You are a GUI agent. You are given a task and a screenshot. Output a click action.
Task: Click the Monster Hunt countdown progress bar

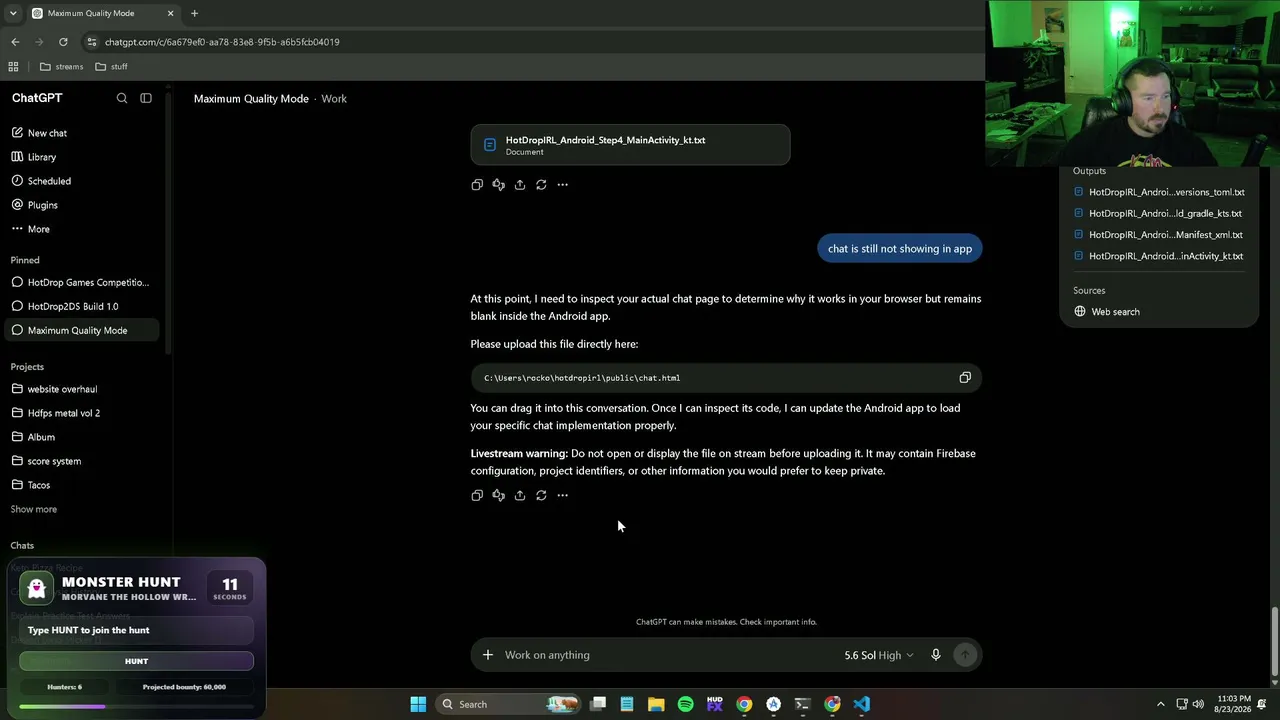[136, 707]
